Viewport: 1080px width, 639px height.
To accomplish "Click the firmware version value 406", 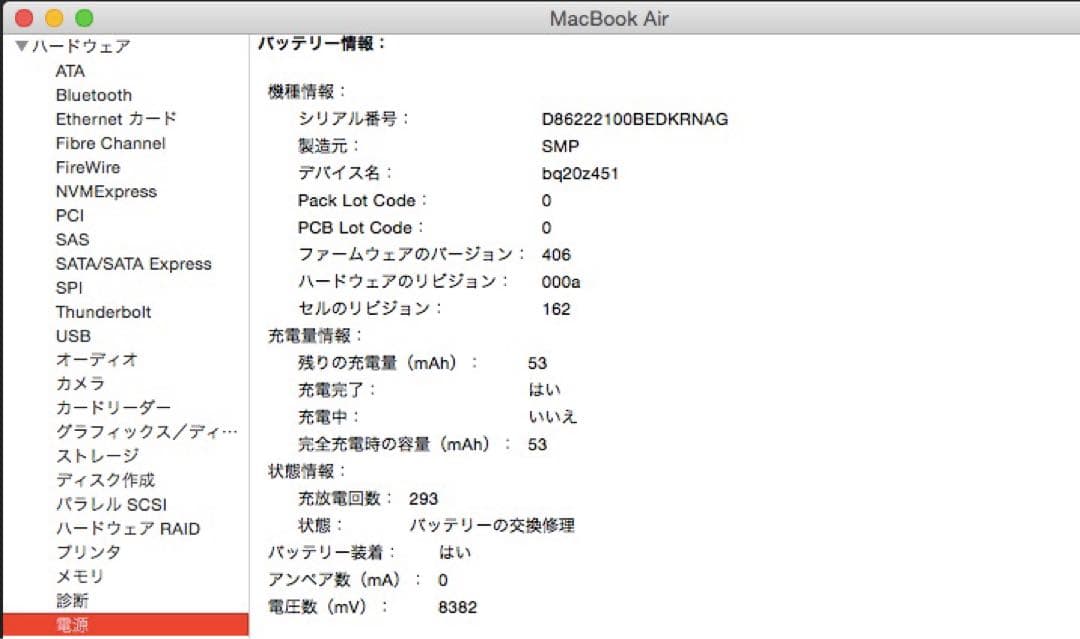I will [556, 255].
